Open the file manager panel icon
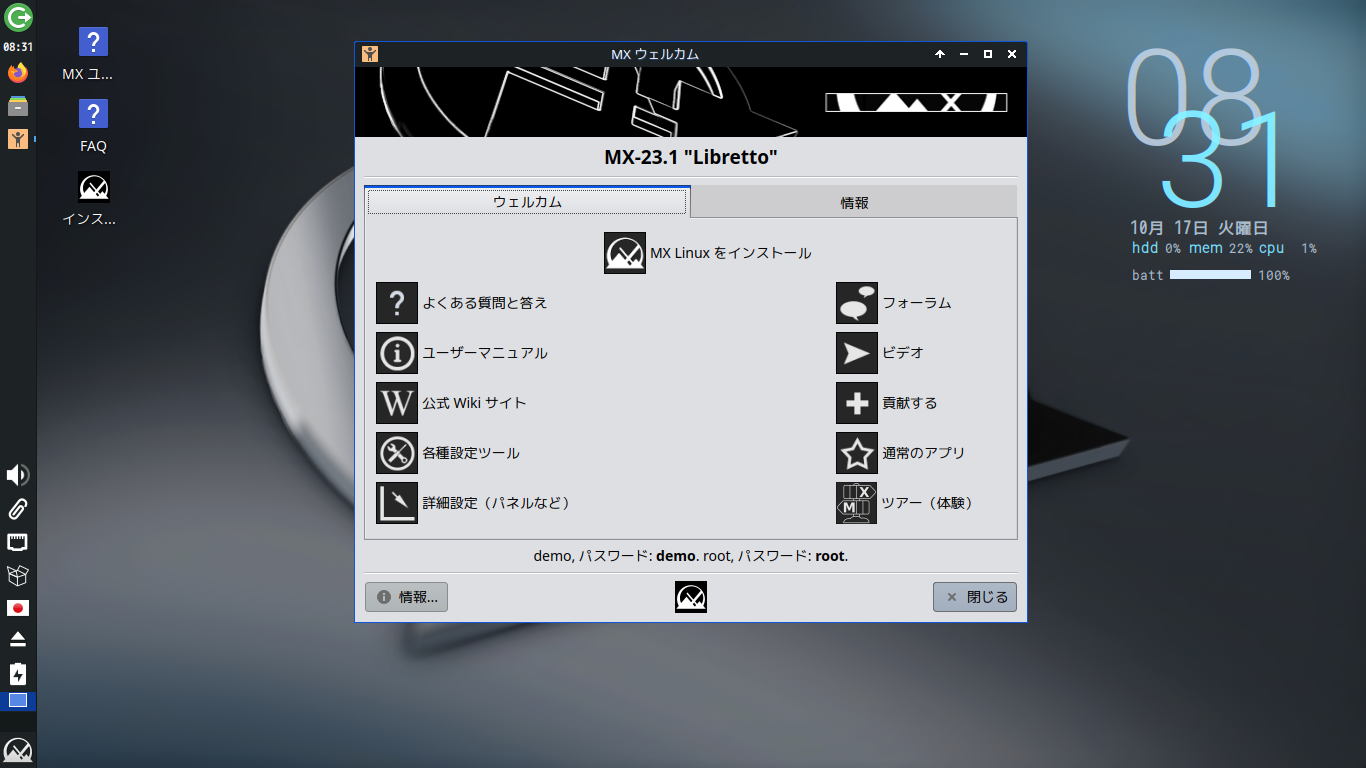 pyautogui.click(x=18, y=106)
